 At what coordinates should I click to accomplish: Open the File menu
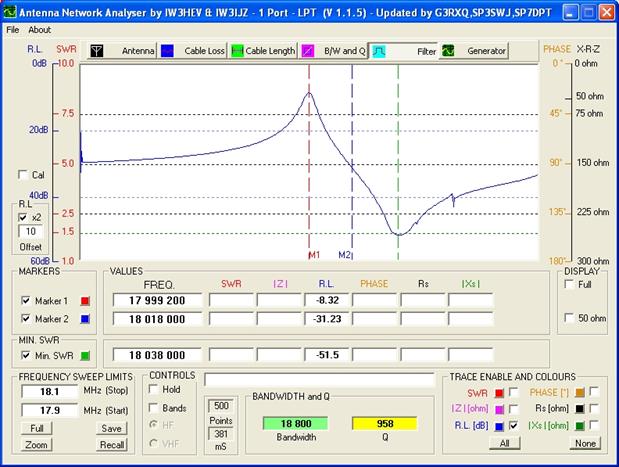click(x=13, y=29)
